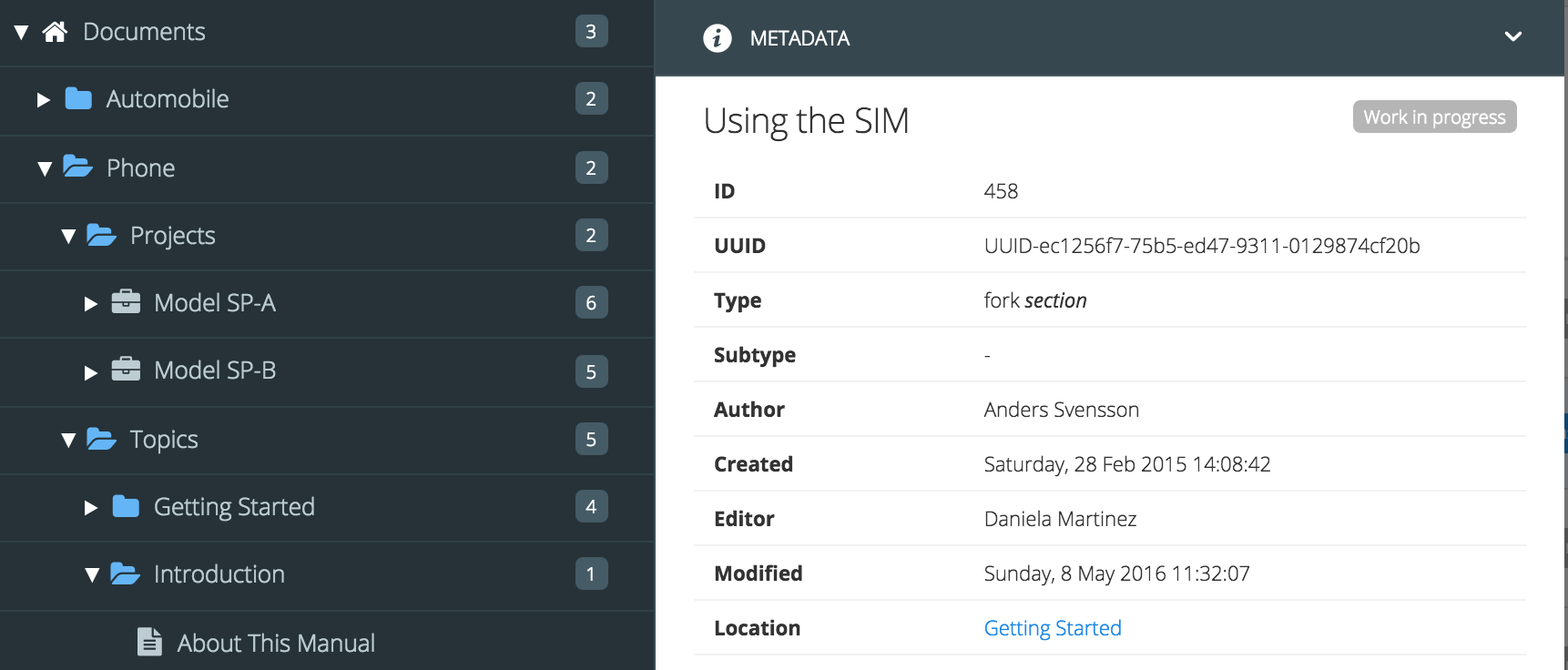The image size is (1568, 670).
Task: Click the Model SP-A briefcase icon
Action: click(126, 301)
